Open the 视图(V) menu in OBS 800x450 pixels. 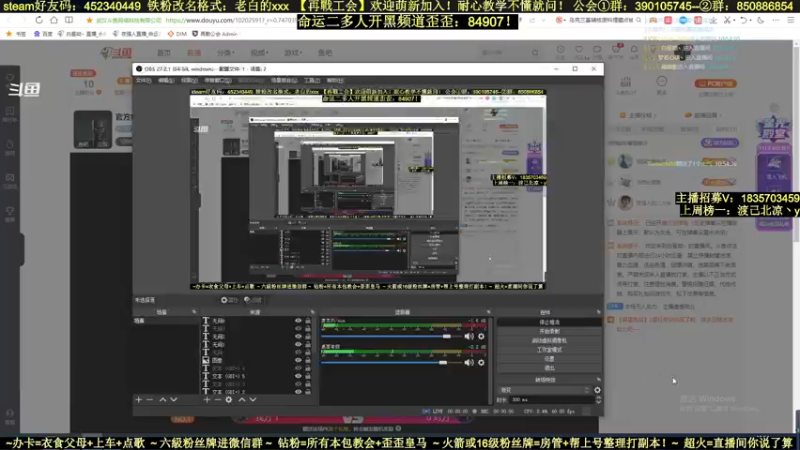click(189, 81)
